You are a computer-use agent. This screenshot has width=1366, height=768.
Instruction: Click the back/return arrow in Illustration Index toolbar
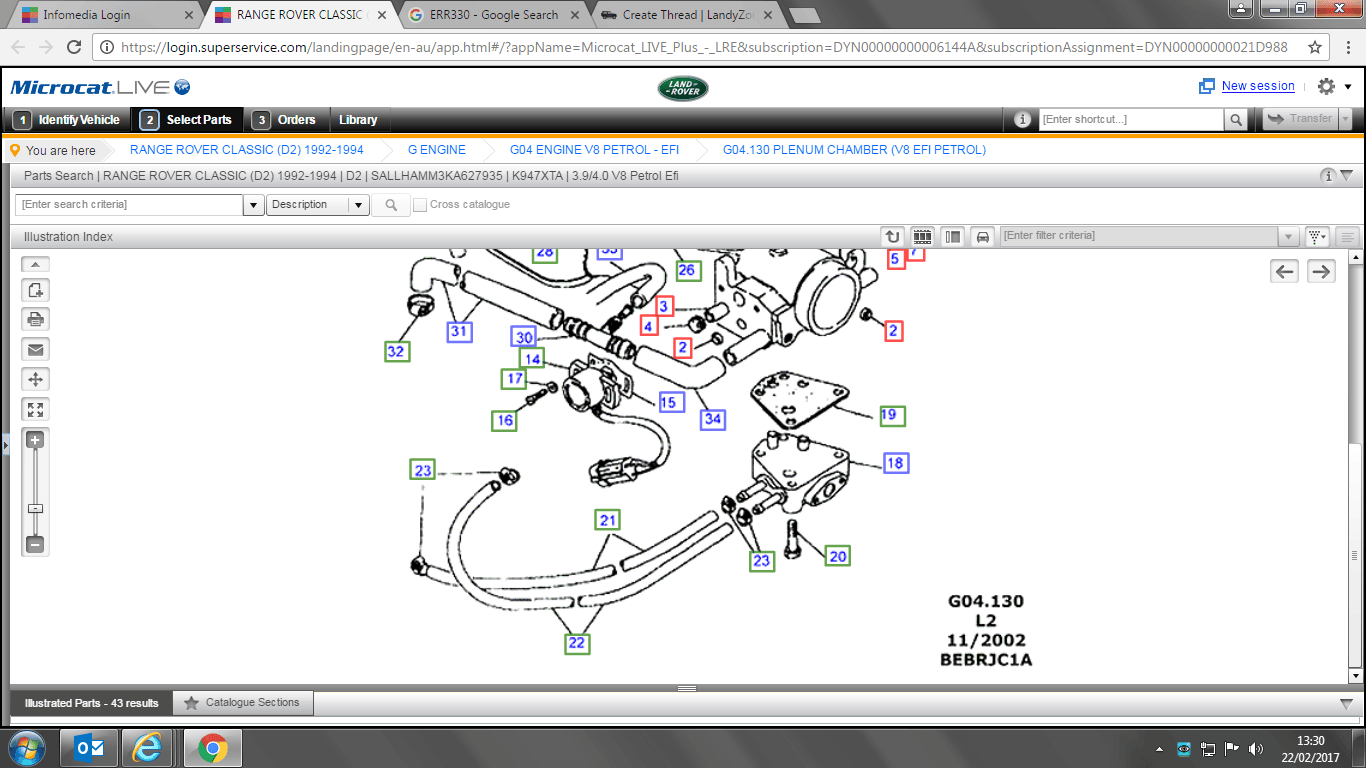[893, 237]
